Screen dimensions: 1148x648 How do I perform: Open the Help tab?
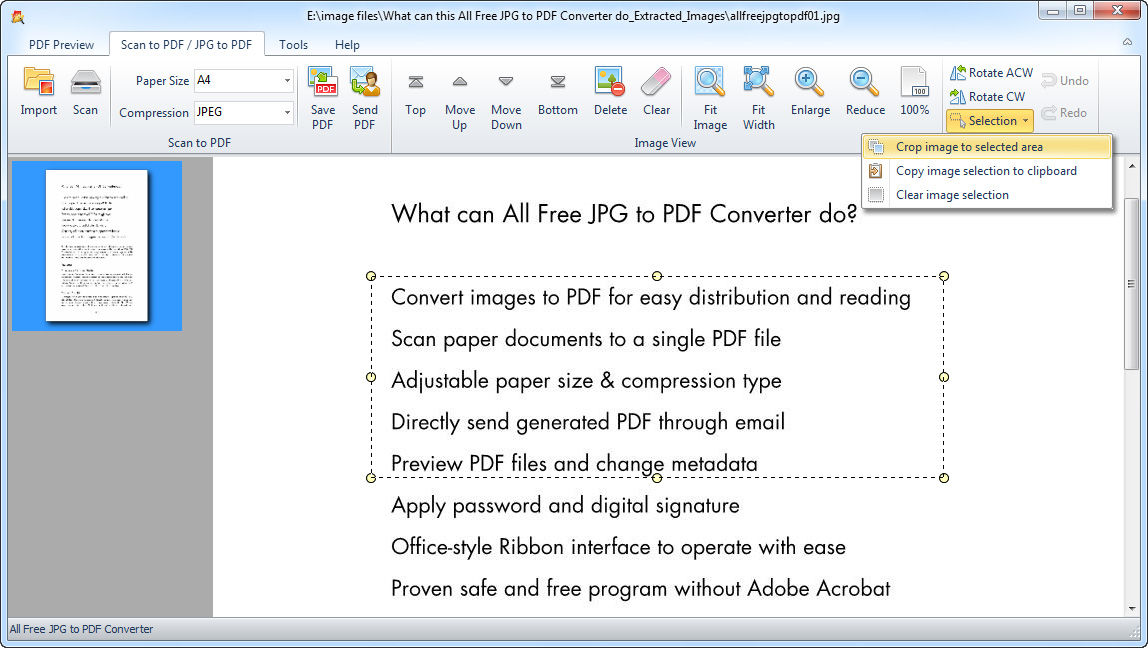(347, 45)
